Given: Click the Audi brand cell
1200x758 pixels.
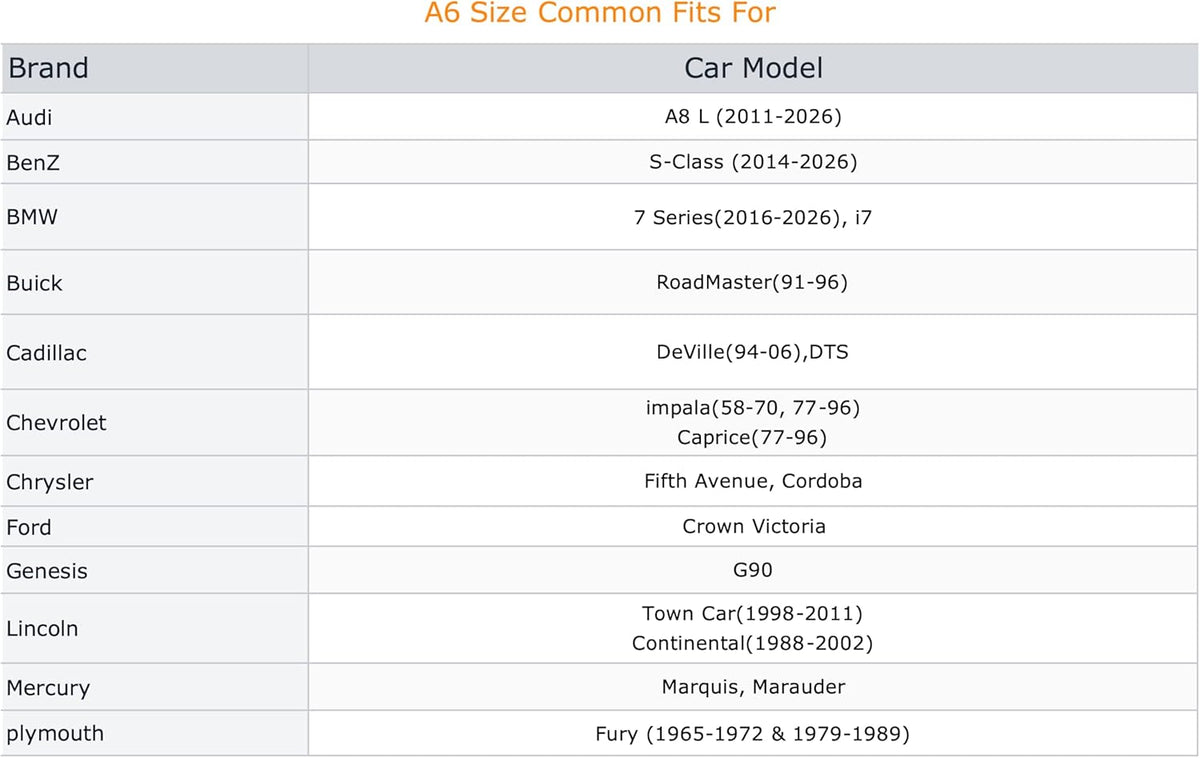Looking at the screenshot, I should 154,117.
